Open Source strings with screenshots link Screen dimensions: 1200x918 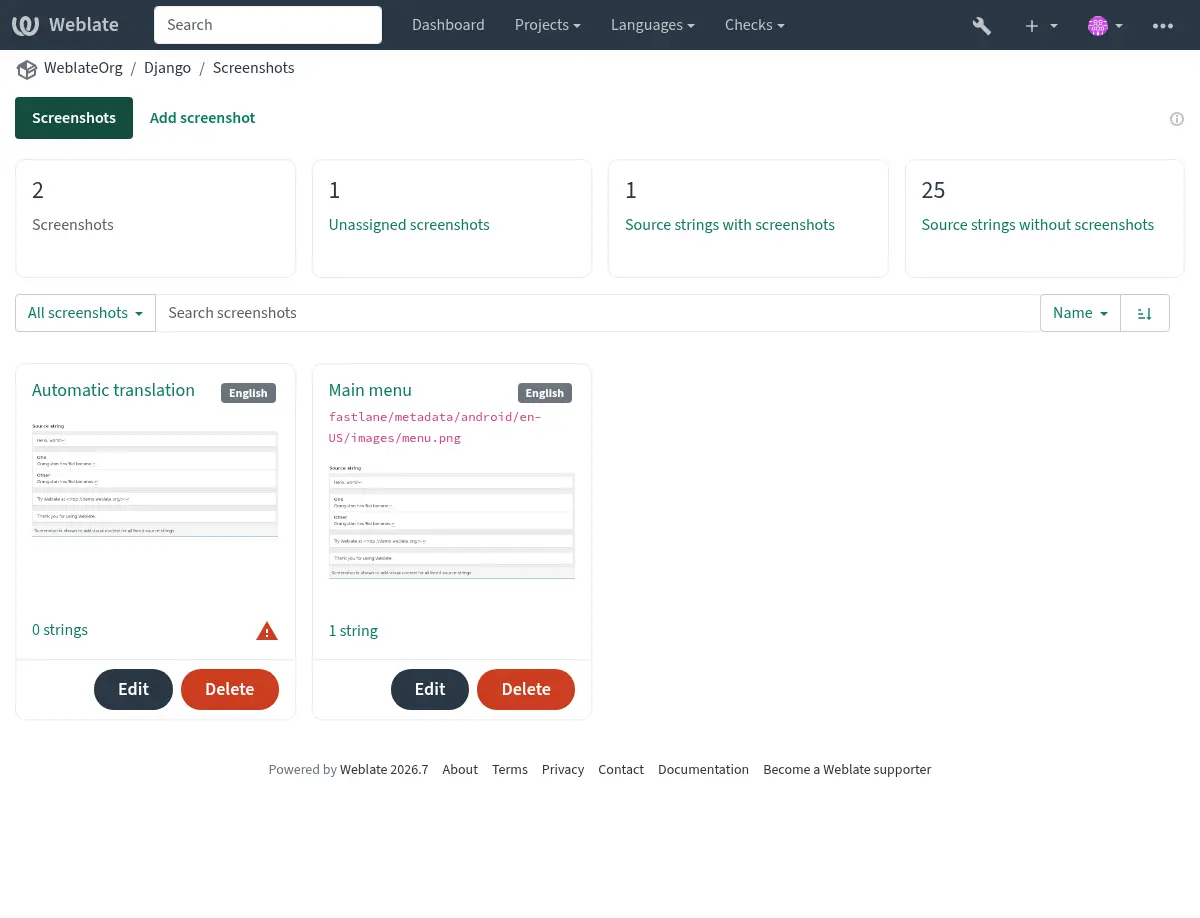[x=730, y=225]
